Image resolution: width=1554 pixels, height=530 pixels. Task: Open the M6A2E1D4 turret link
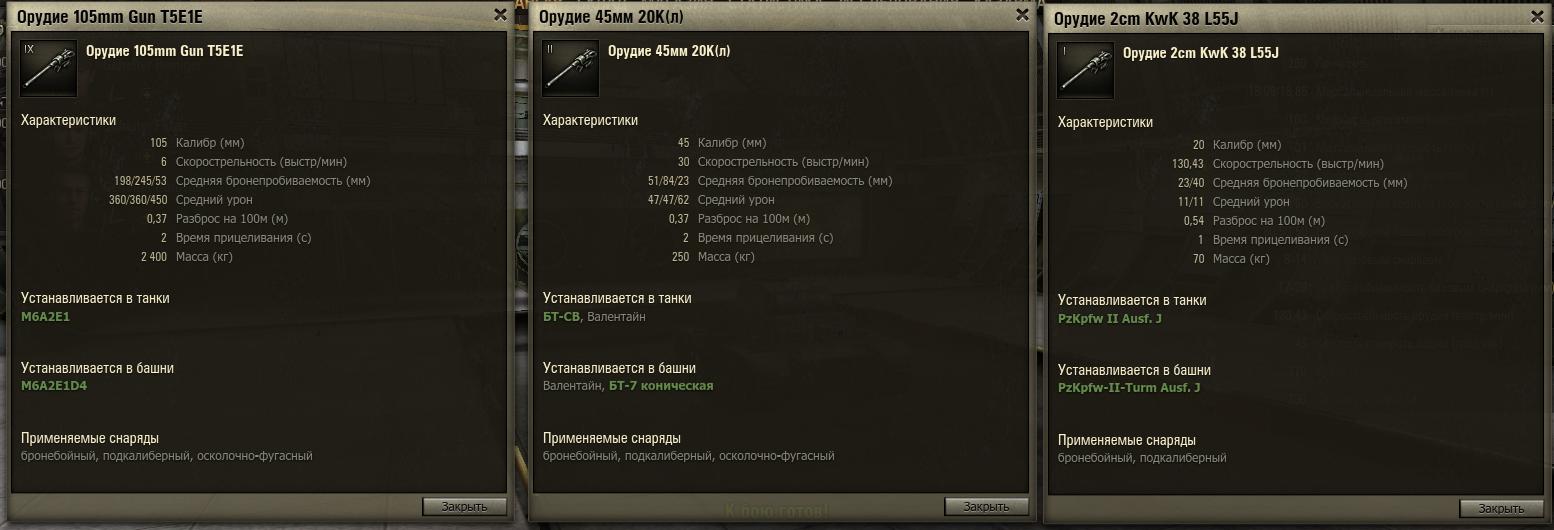(x=54, y=386)
